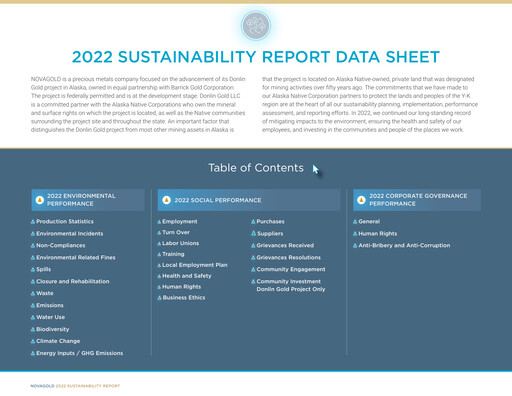Click the Corporate Governance header triangle icon

click(x=361, y=200)
